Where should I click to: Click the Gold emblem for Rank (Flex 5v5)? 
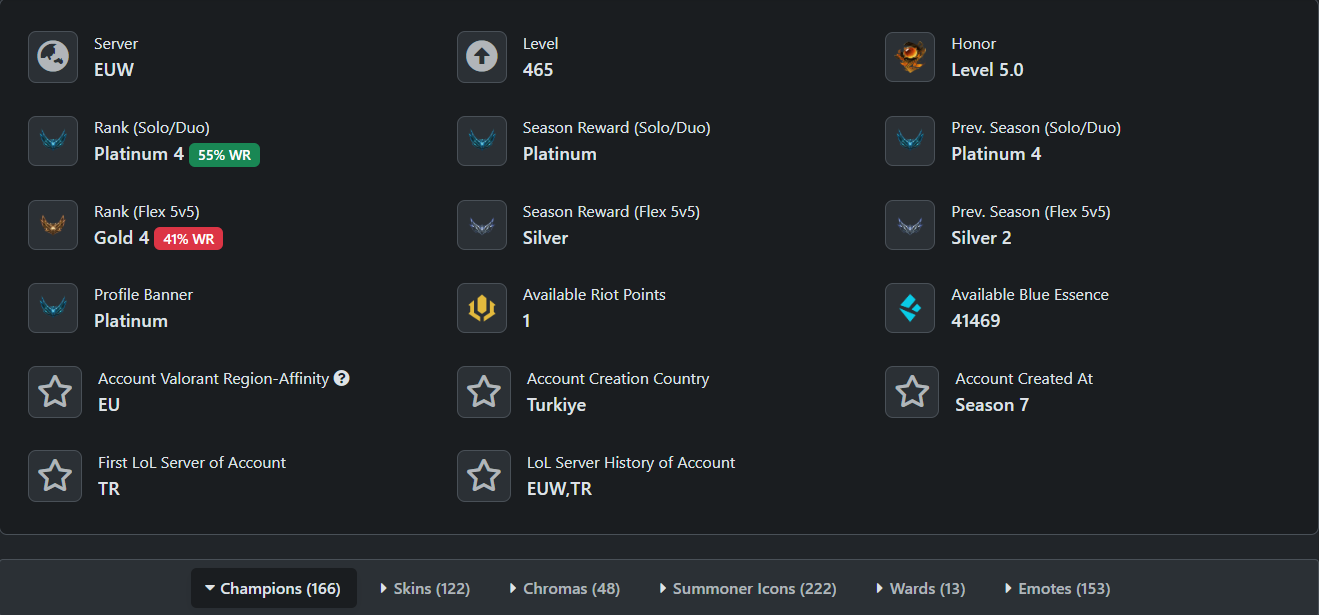tap(53, 225)
